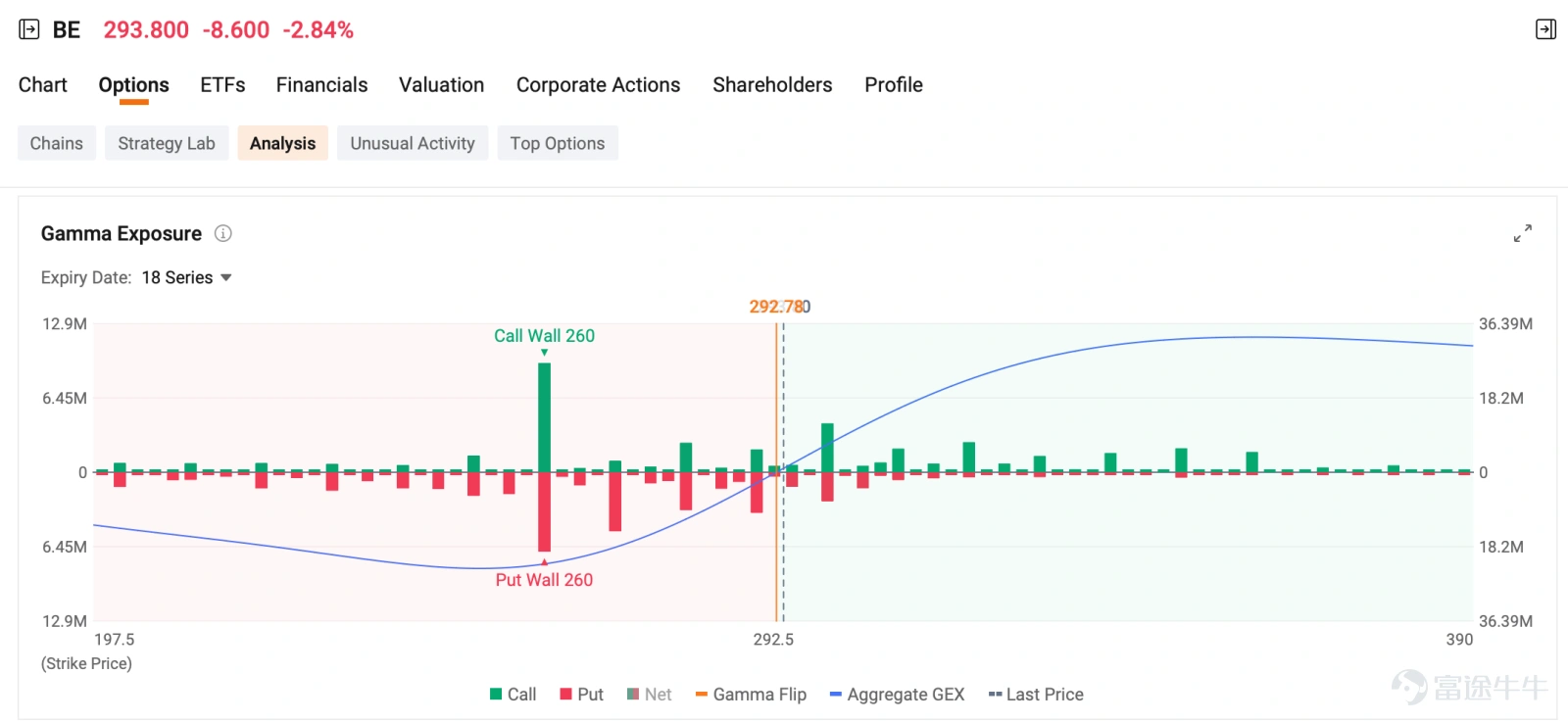
Task: Click the tall green call bar at strike 260
Action: coord(544,417)
